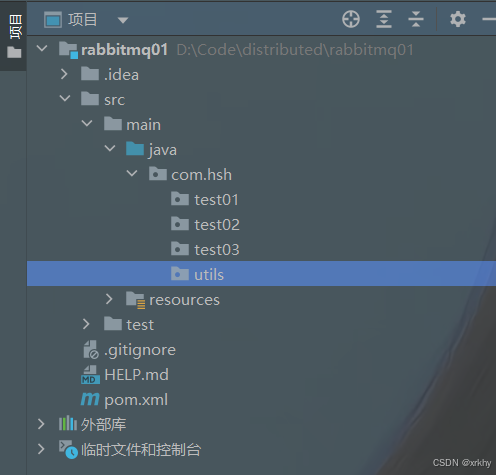Click the .gitignore file icon
The width and height of the screenshot is (496, 475).
tap(91, 349)
